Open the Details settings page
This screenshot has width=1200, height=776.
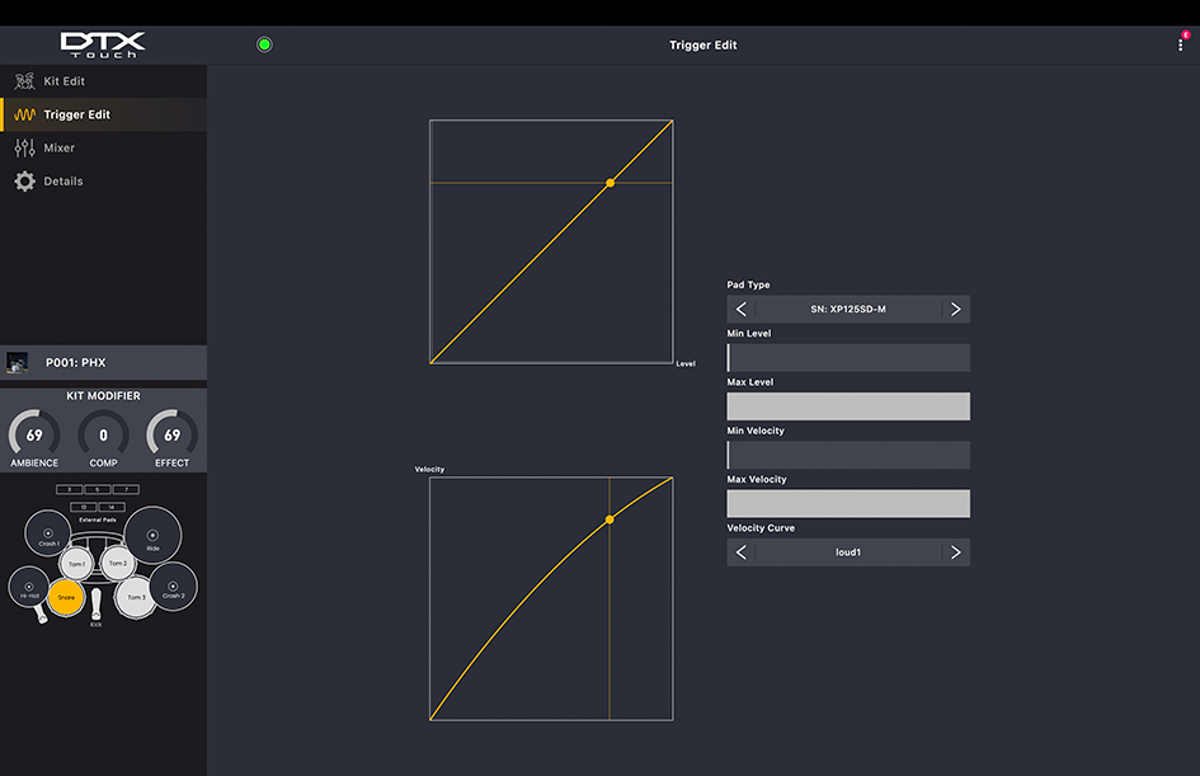(63, 181)
